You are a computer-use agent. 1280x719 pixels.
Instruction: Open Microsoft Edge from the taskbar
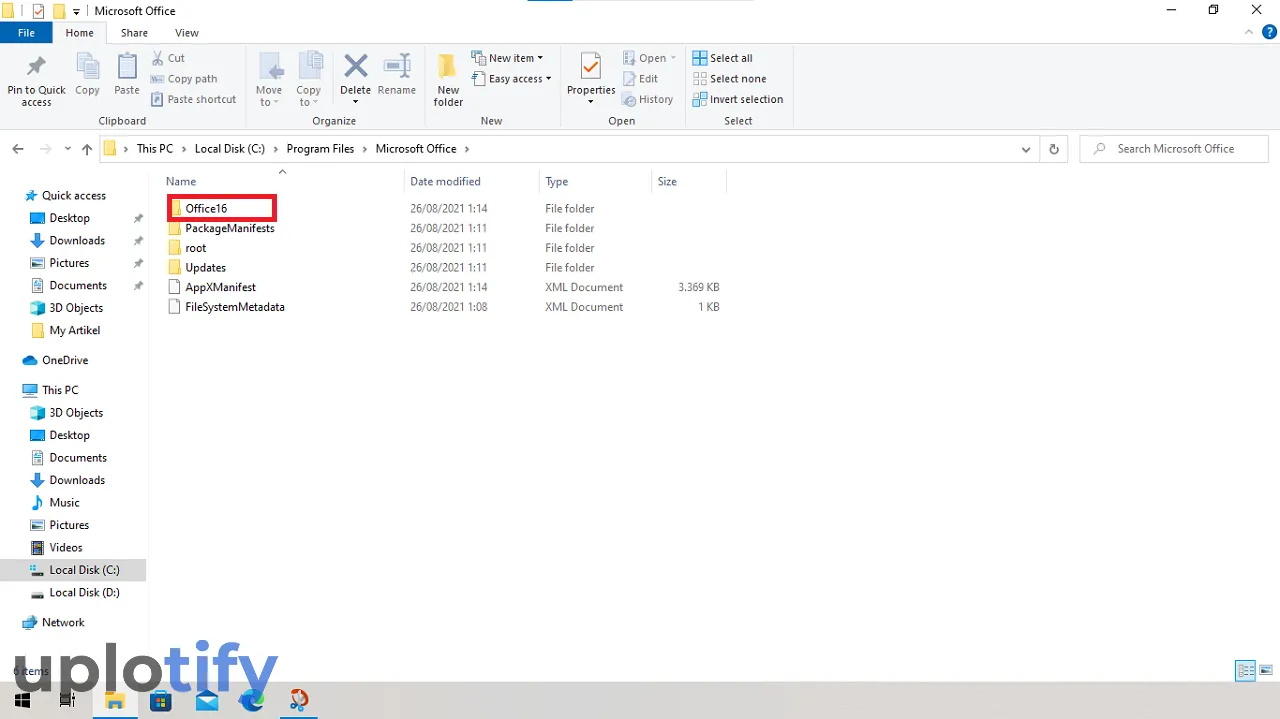click(252, 700)
